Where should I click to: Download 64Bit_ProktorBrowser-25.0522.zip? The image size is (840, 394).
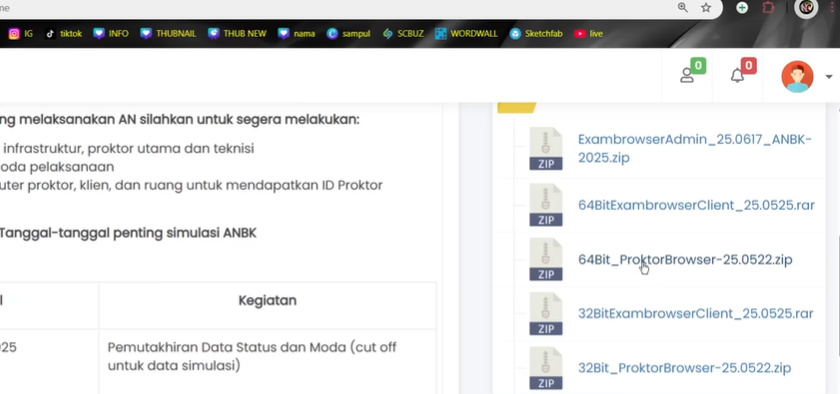click(685, 259)
